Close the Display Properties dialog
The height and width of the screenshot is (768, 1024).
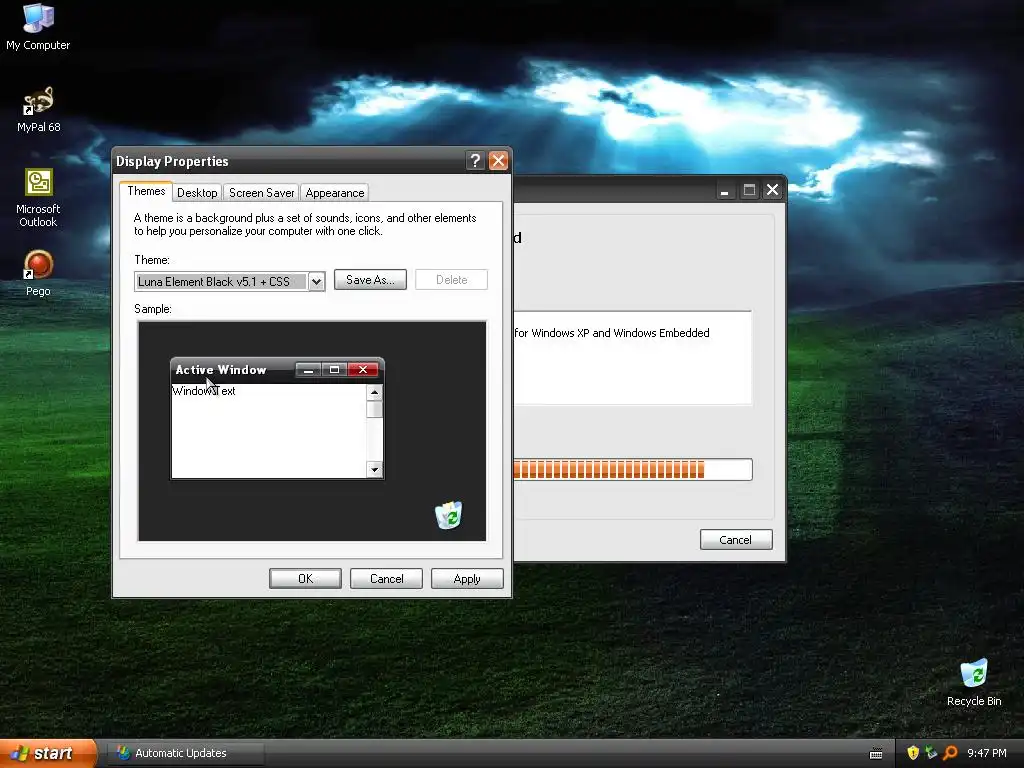point(498,161)
